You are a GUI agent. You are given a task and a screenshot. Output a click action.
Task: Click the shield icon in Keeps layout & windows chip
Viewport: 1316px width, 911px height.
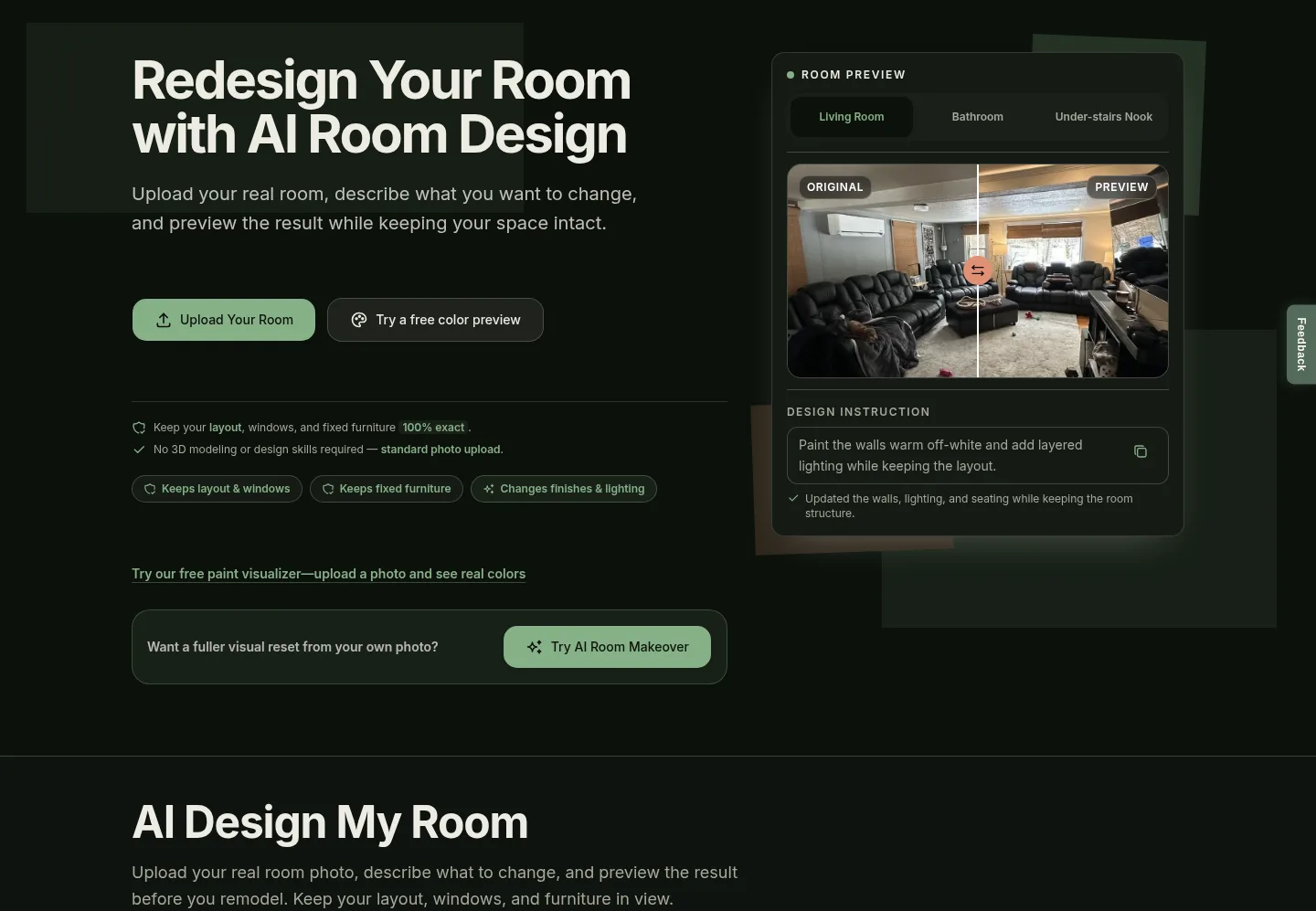(150, 489)
